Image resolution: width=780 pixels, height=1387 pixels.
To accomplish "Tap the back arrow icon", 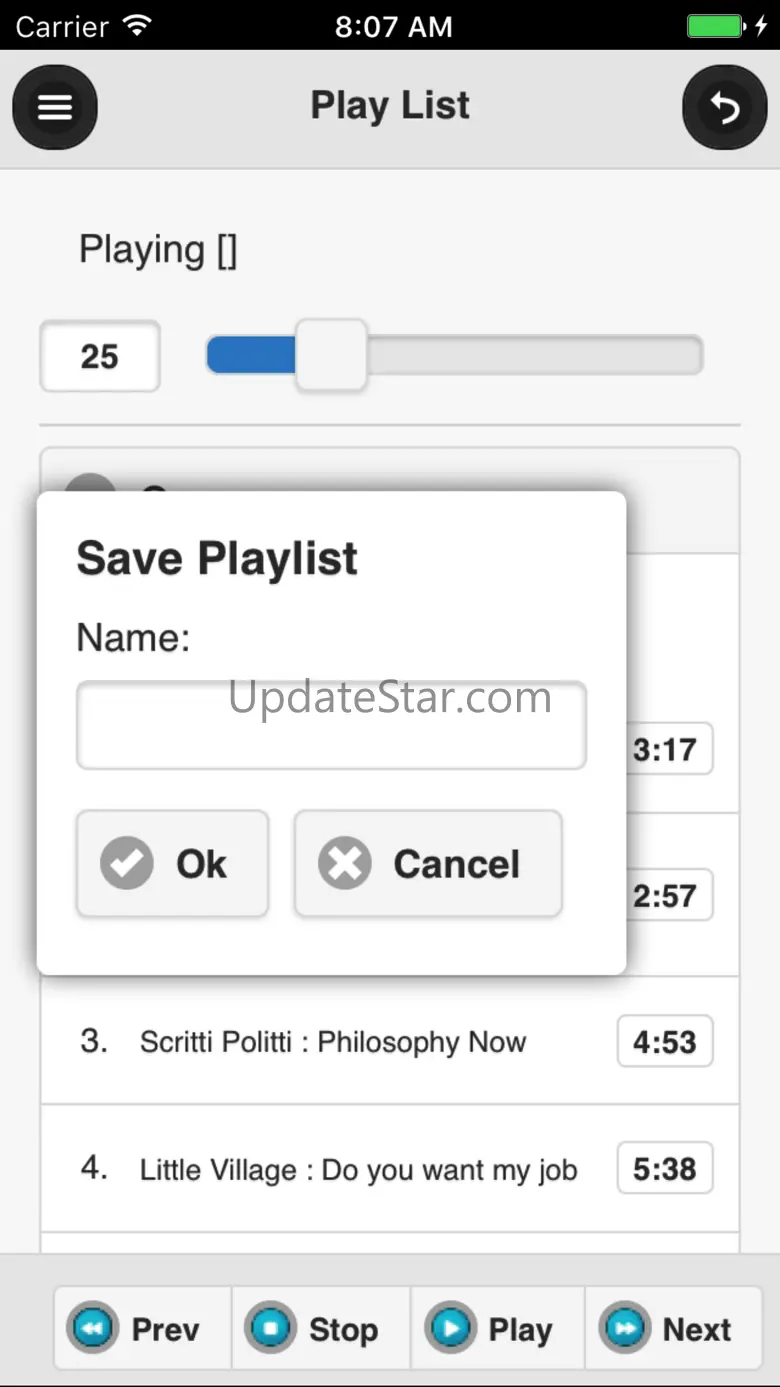I will point(724,107).
